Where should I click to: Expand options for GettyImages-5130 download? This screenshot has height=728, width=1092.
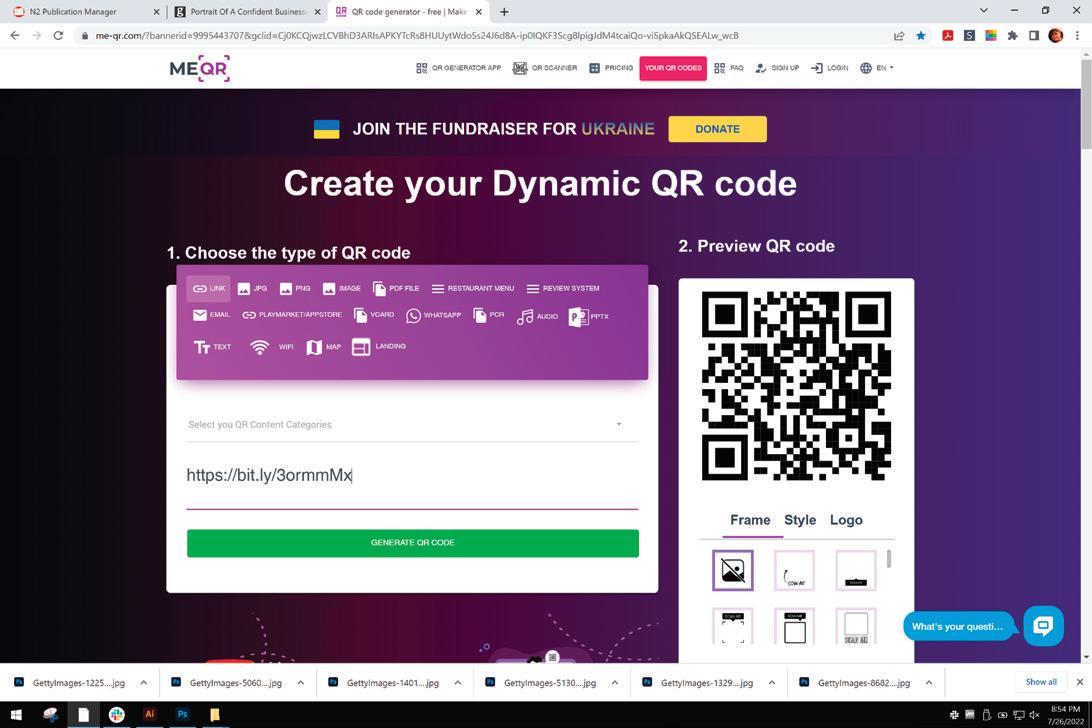[615, 683]
